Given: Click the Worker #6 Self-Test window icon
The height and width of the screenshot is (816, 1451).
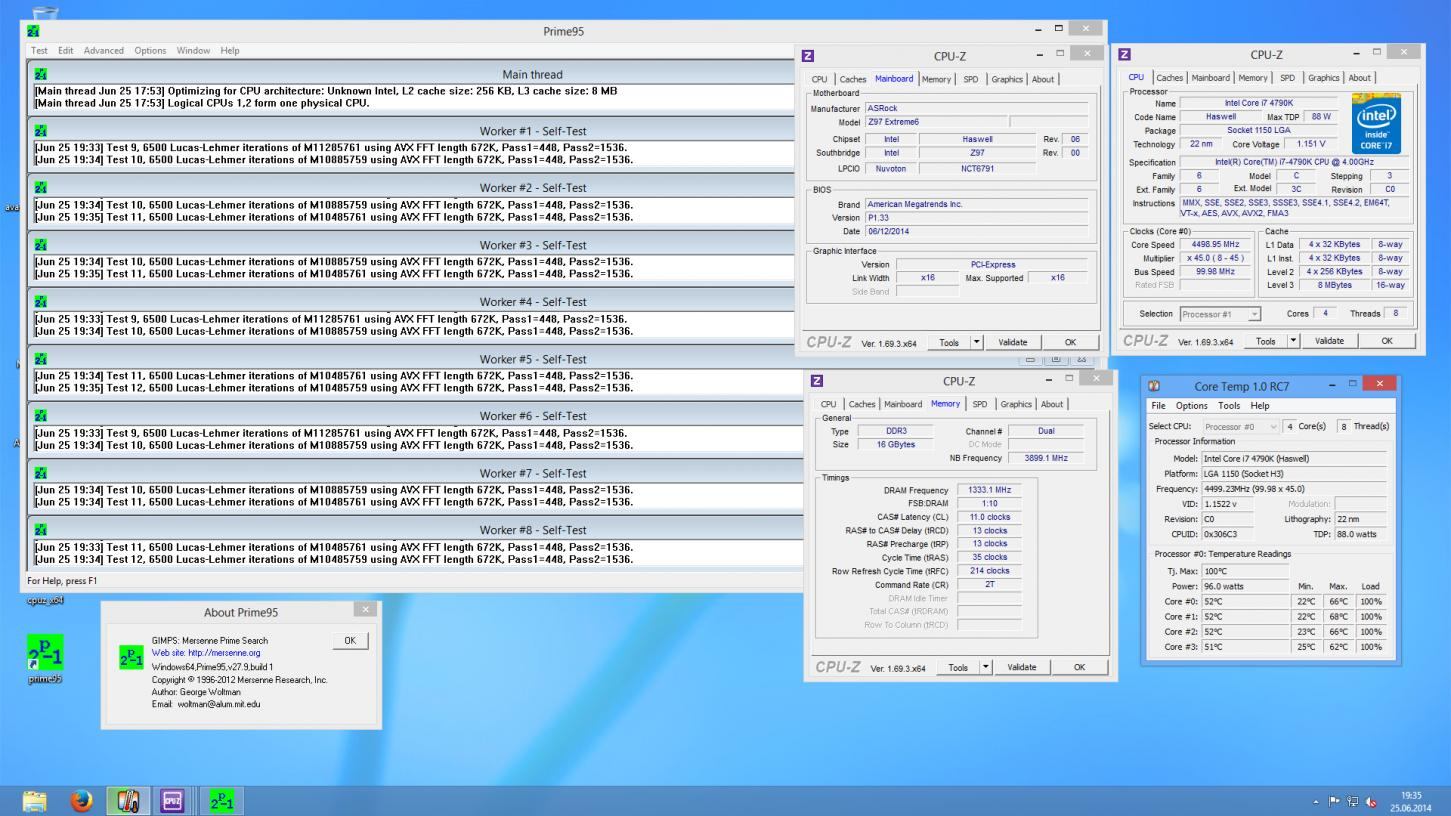Looking at the screenshot, I should coord(40,416).
